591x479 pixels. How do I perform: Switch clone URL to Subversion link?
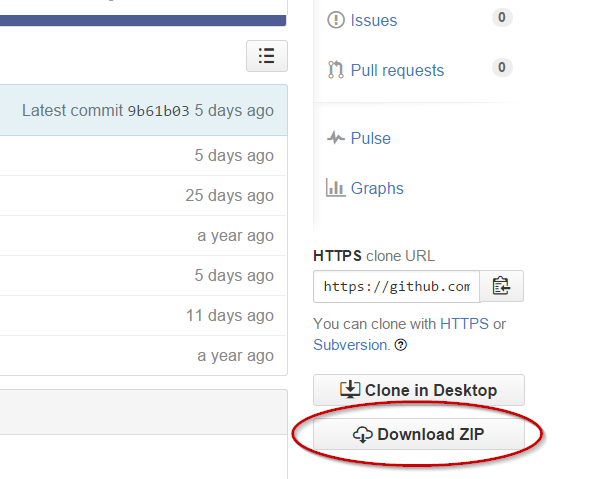[x=351, y=345]
